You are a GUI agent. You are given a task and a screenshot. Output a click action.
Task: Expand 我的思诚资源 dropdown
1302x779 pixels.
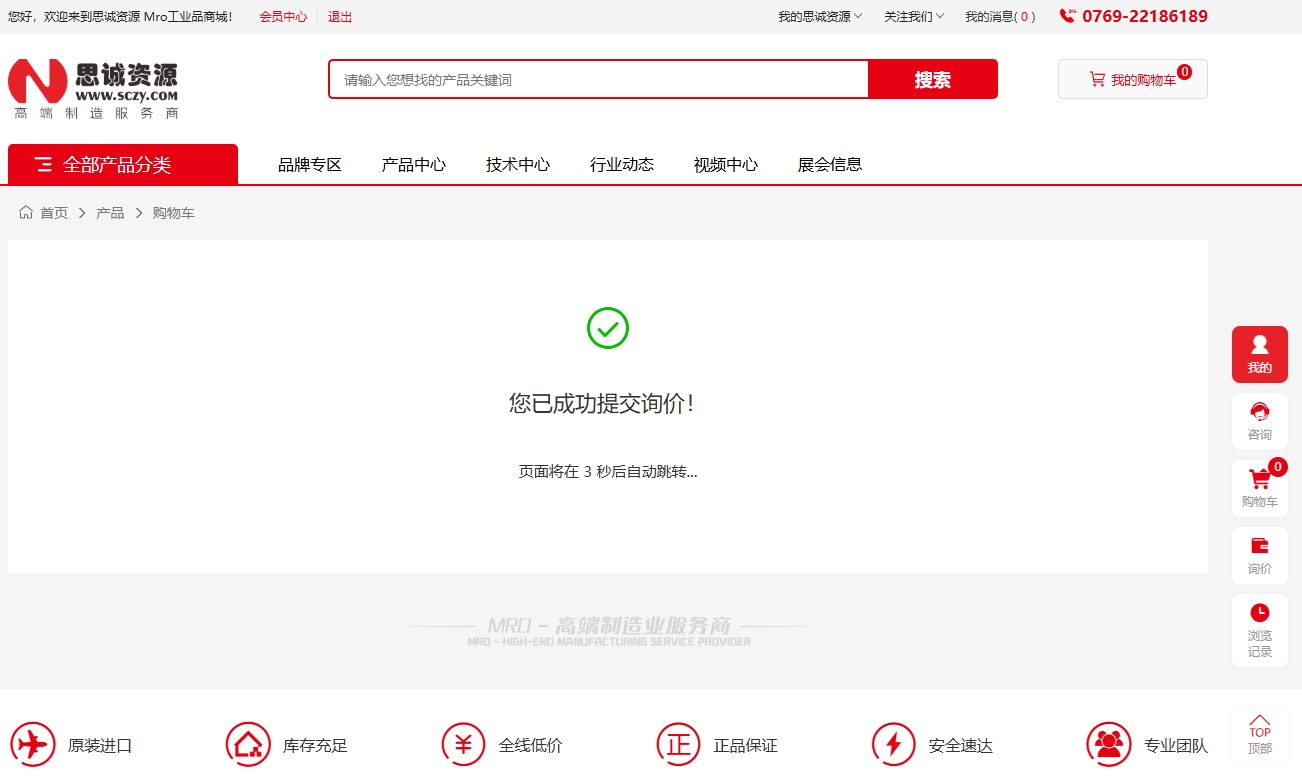[x=820, y=17]
